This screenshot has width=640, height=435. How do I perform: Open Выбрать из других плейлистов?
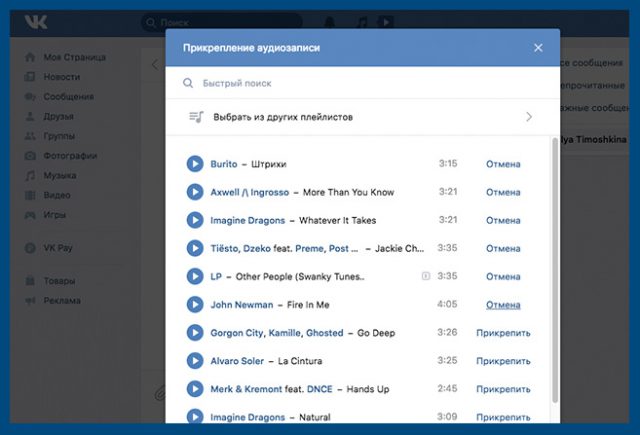click(362, 117)
